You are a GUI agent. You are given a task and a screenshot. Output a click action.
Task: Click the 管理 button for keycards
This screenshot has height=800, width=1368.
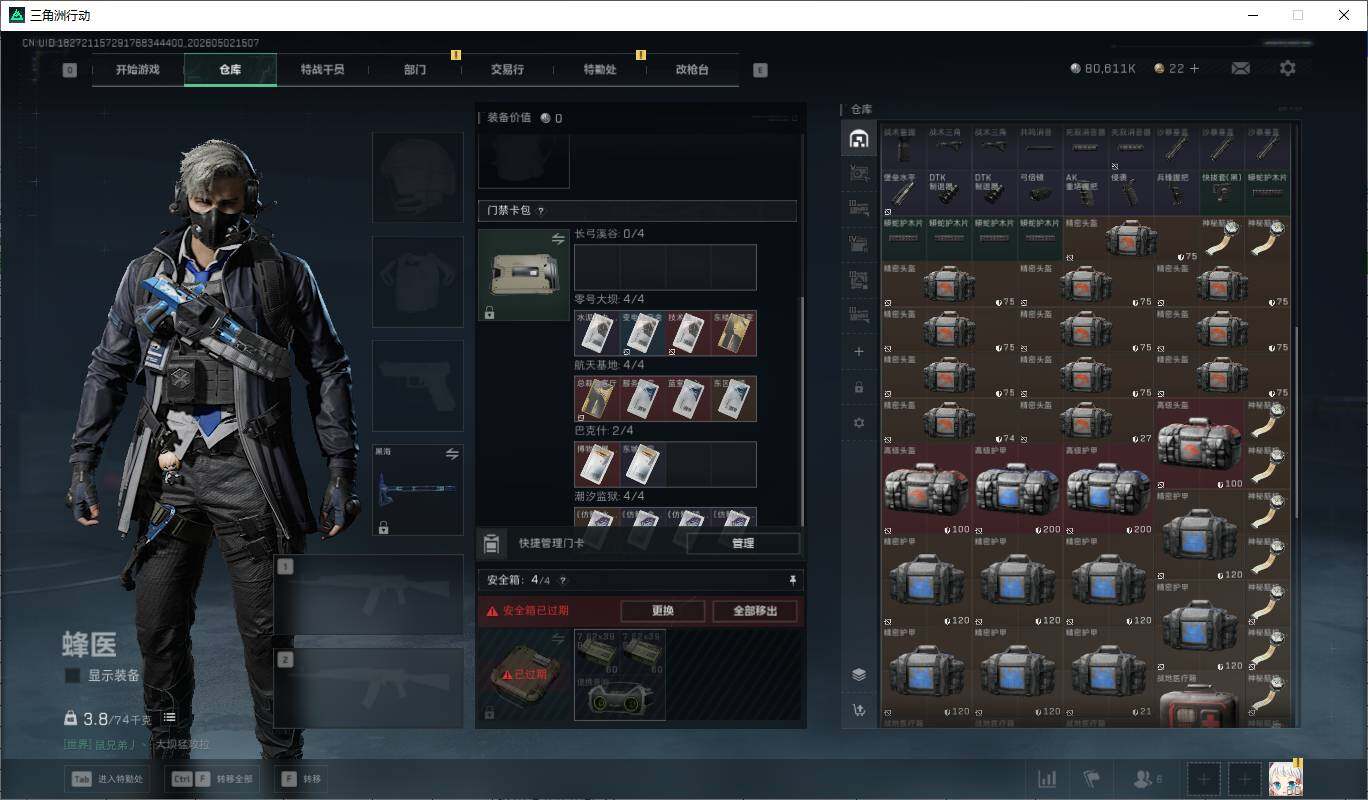[743, 544]
